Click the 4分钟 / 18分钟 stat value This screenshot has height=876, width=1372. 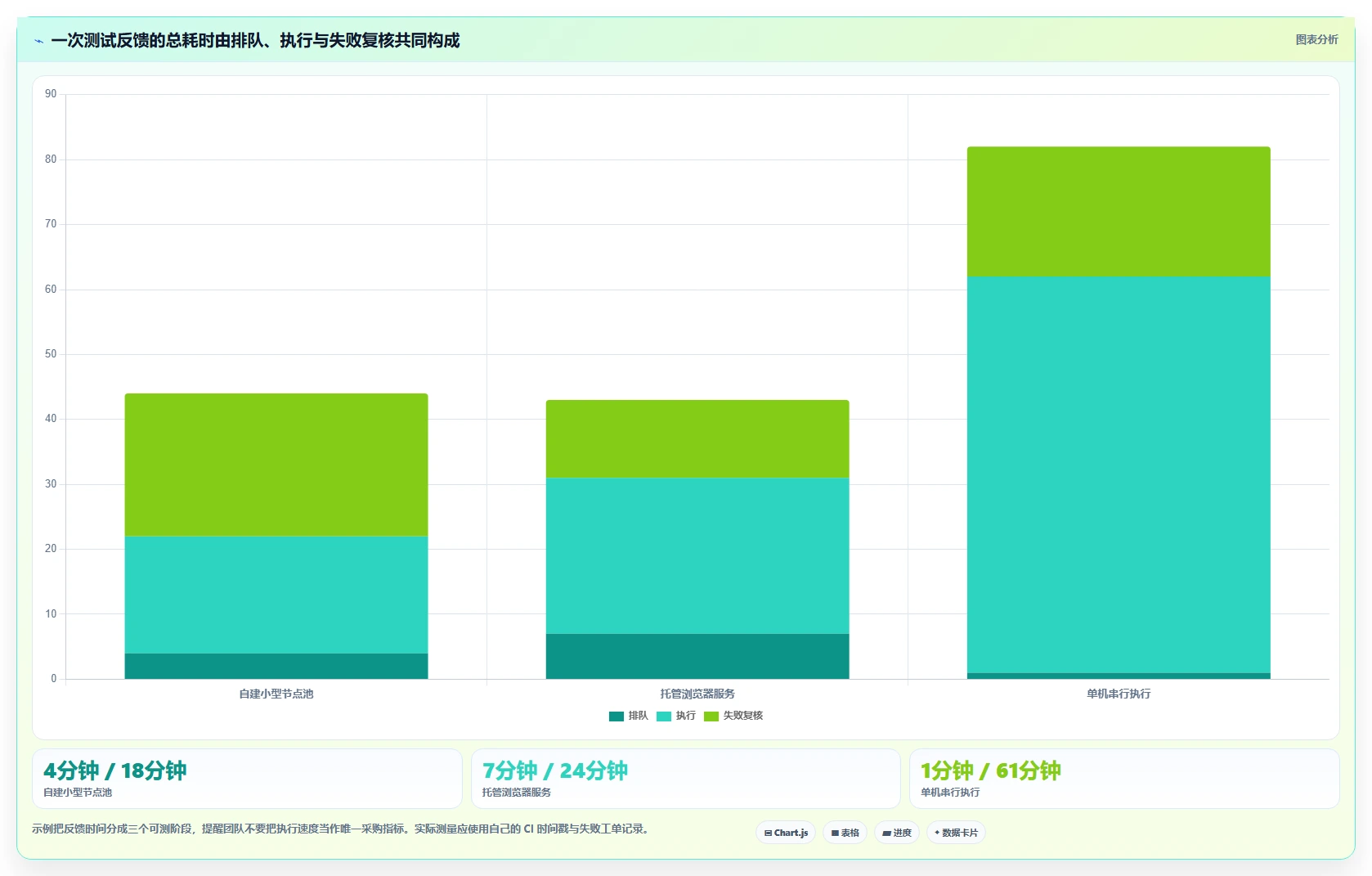click(x=115, y=770)
